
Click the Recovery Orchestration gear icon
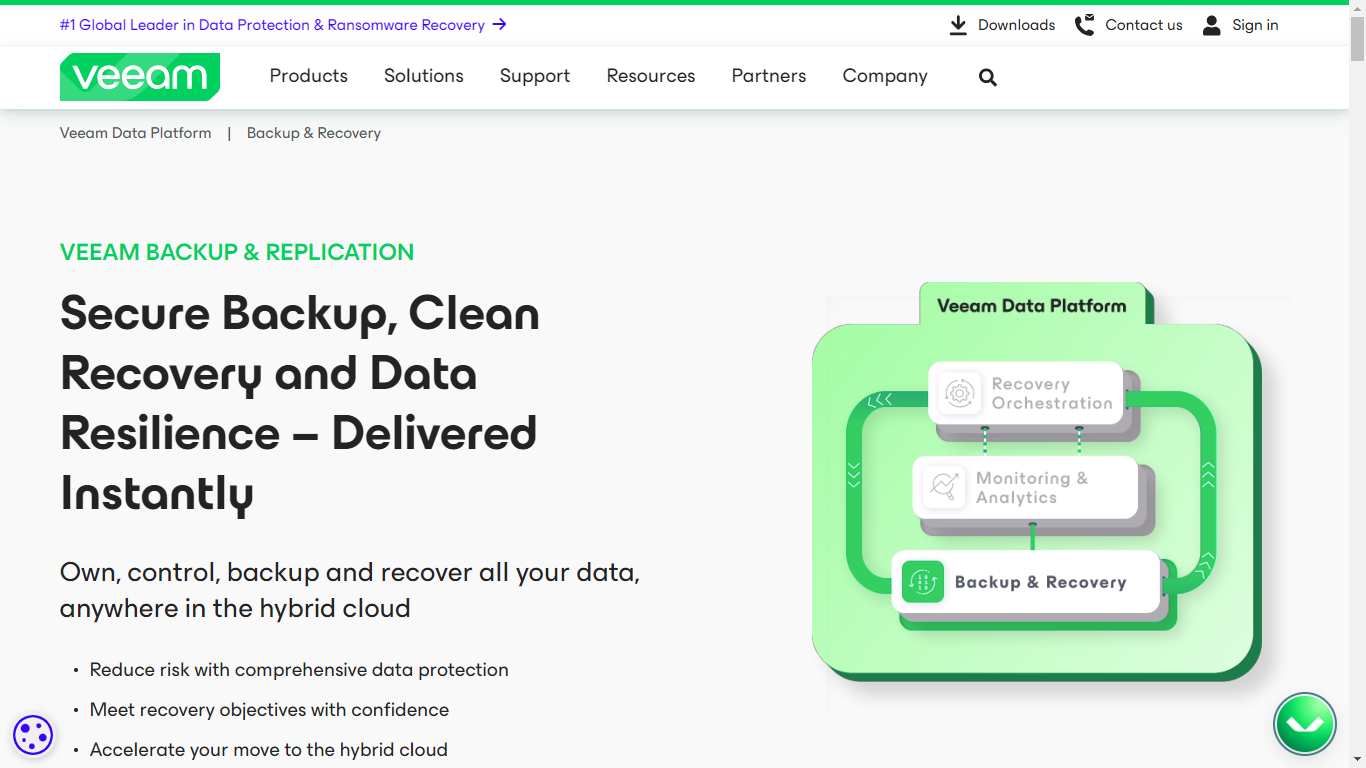pos(959,393)
